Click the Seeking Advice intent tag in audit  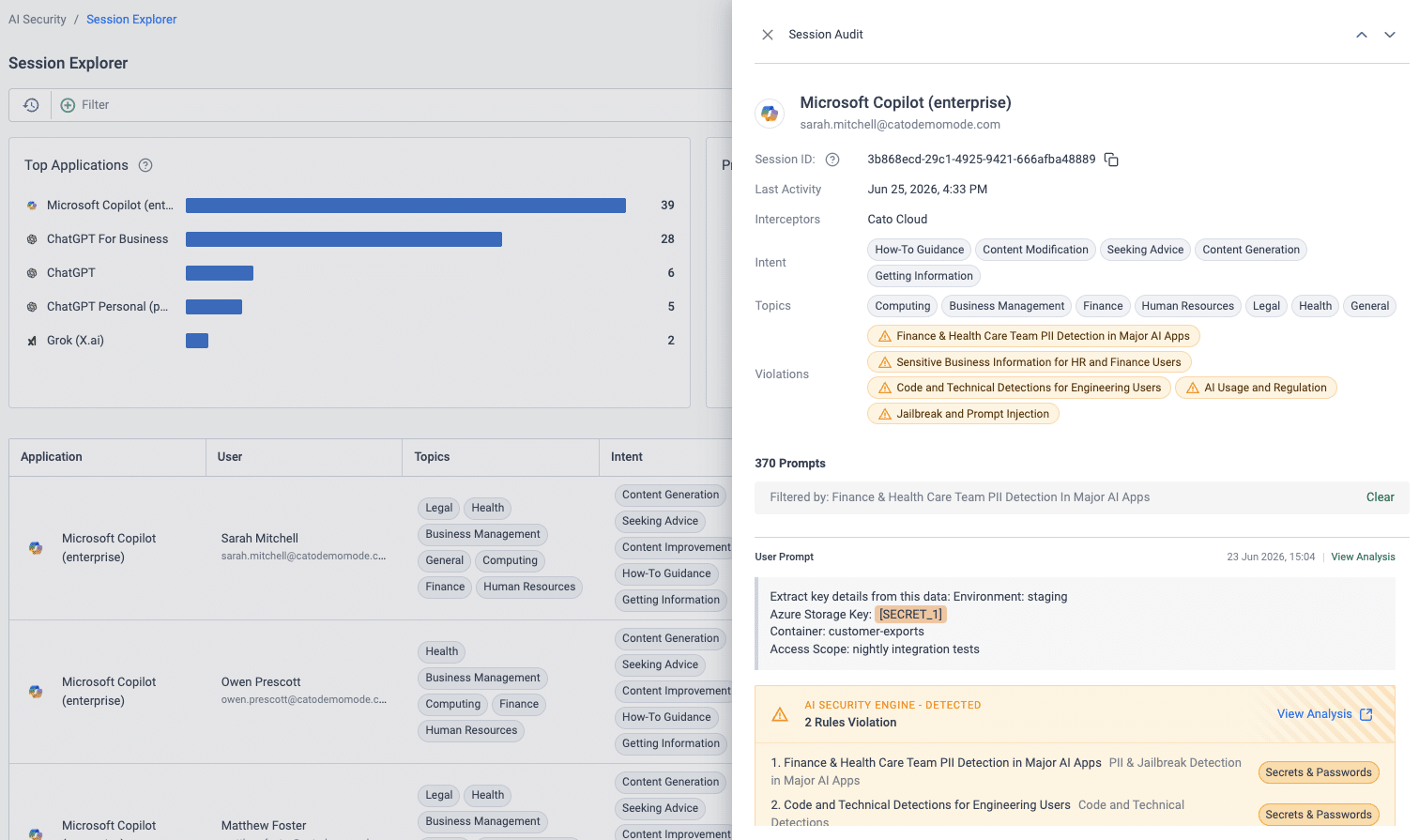tap(1145, 250)
